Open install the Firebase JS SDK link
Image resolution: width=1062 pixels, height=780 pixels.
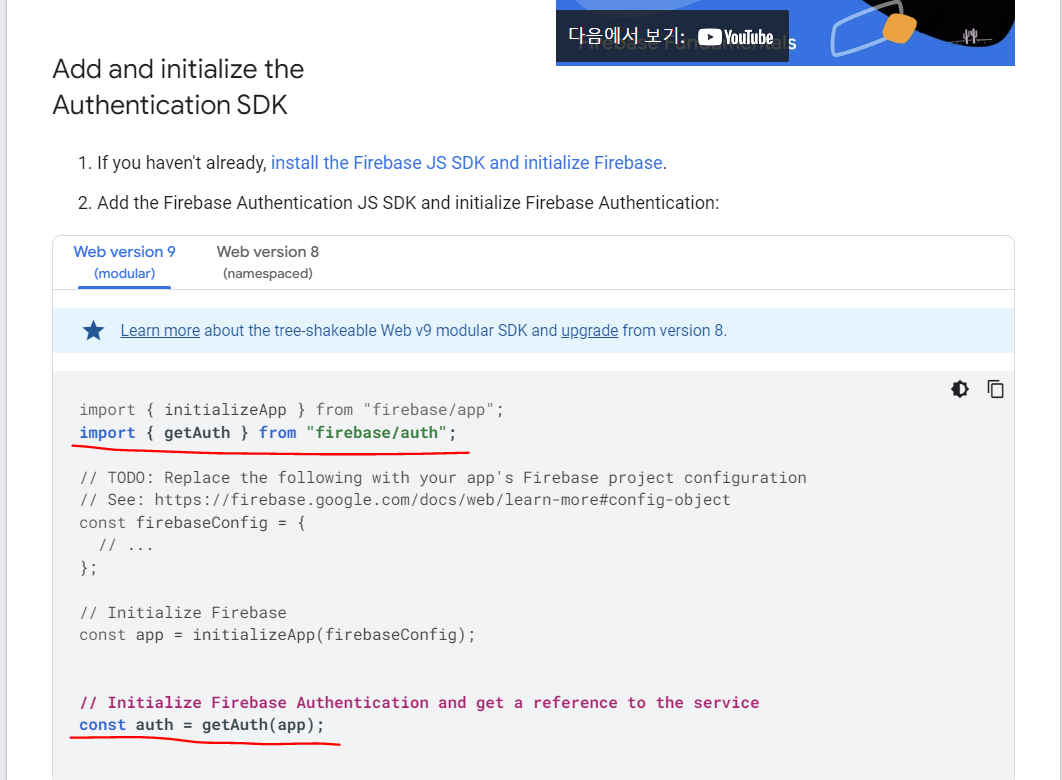point(467,162)
